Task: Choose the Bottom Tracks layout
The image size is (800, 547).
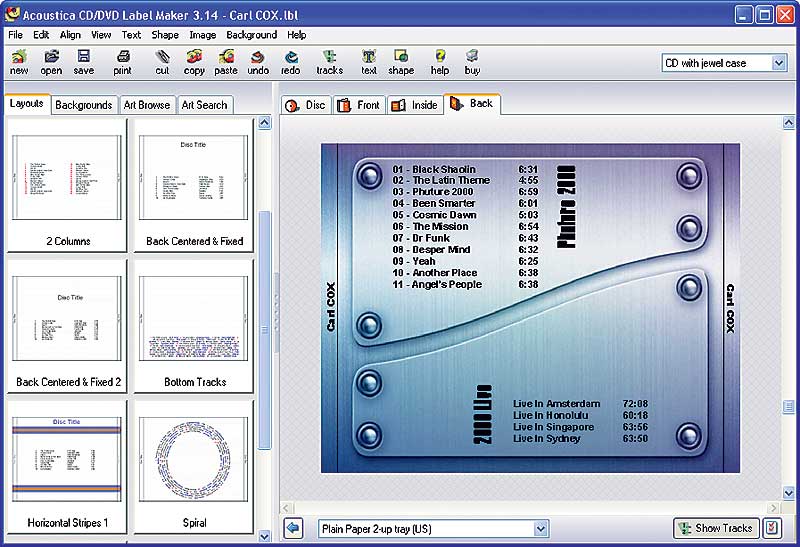Action: point(194,326)
